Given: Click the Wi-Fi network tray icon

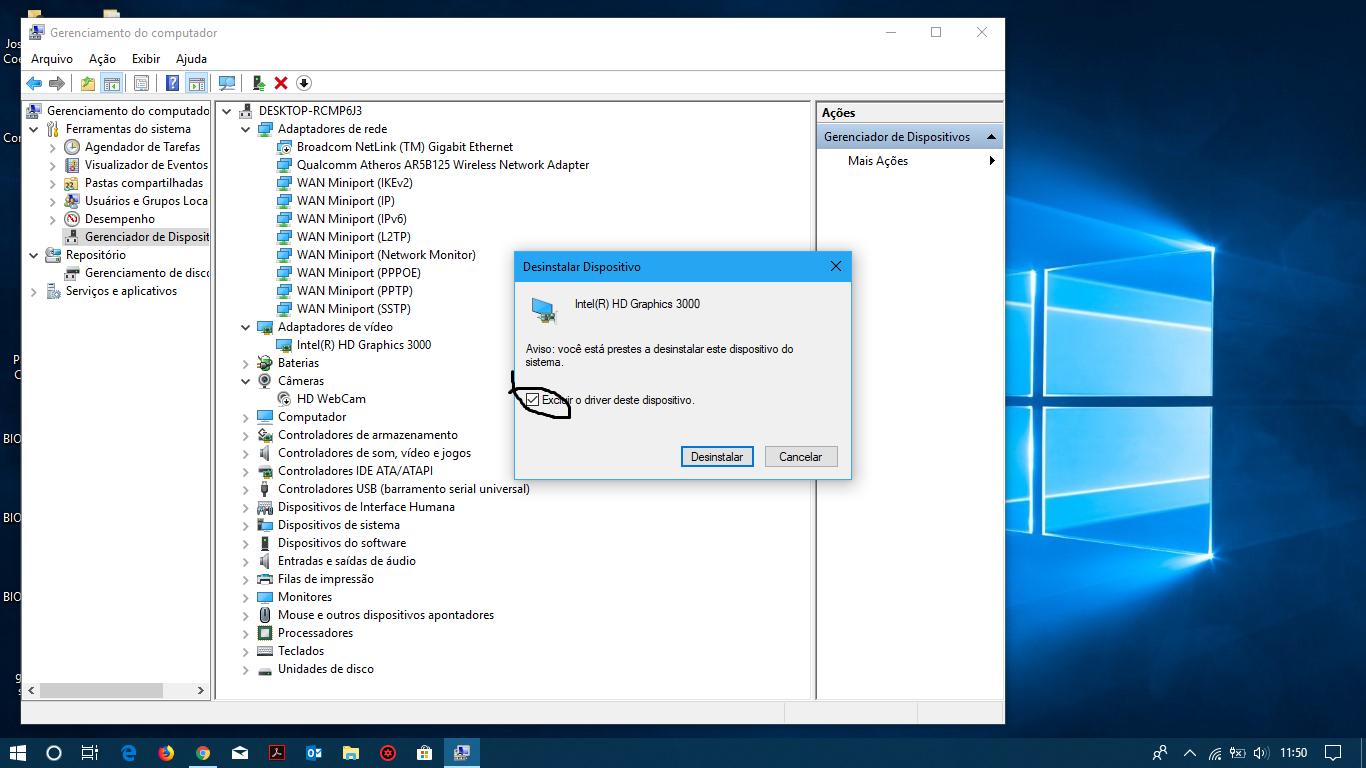Looking at the screenshot, I should point(1215,753).
